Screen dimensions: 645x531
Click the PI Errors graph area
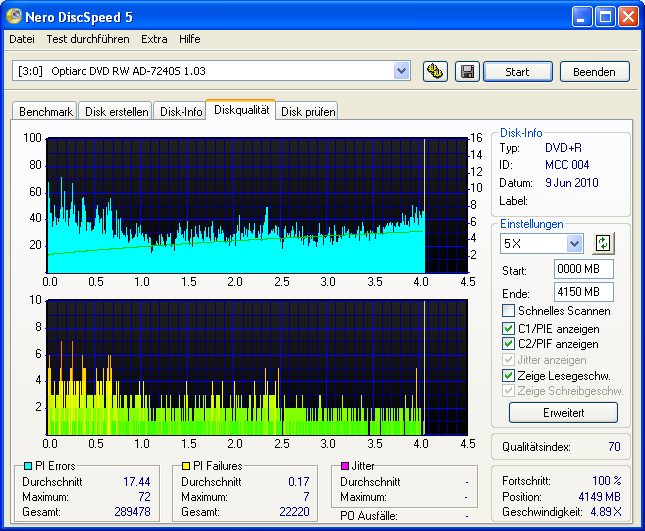click(x=257, y=205)
